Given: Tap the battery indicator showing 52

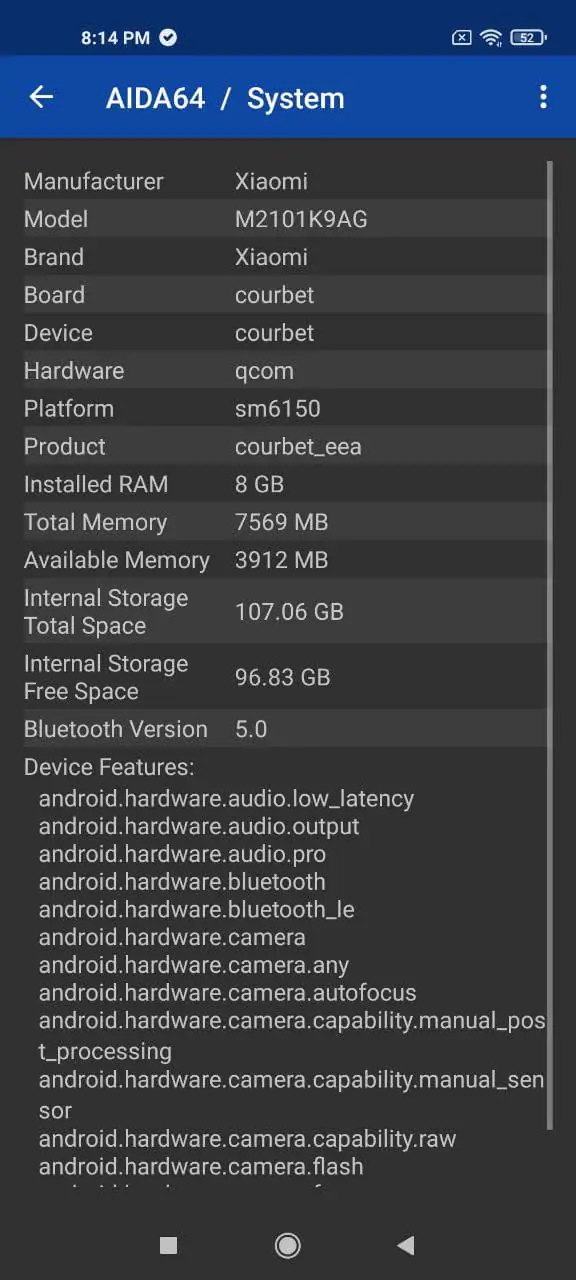Looking at the screenshot, I should (x=527, y=38).
